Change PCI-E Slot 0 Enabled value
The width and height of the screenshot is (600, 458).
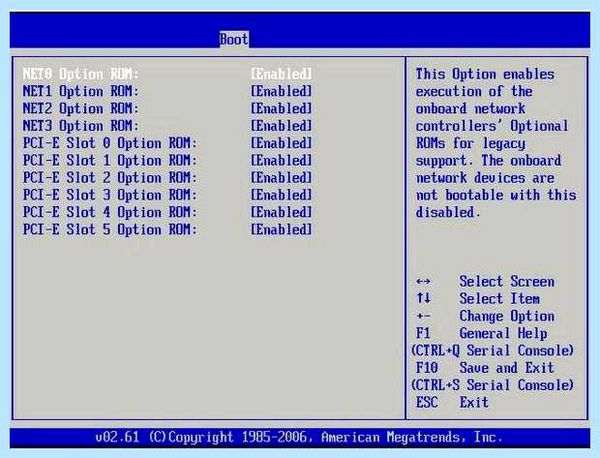(x=281, y=143)
